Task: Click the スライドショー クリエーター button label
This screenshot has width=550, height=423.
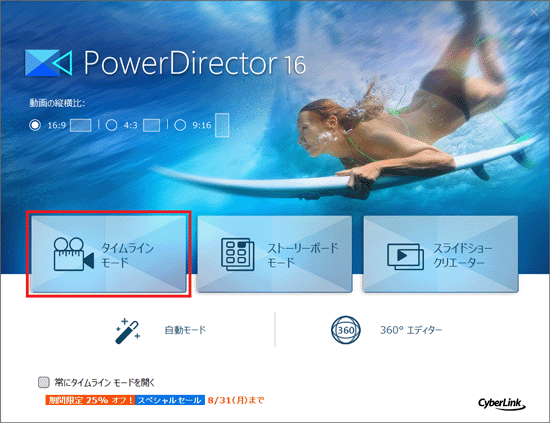Action: tap(463, 255)
